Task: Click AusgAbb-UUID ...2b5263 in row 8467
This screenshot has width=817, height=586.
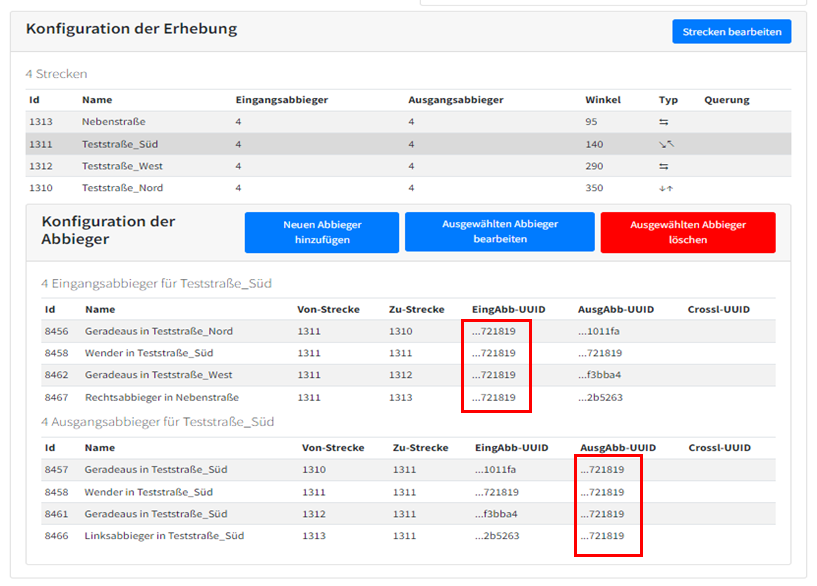Action: [600, 397]
